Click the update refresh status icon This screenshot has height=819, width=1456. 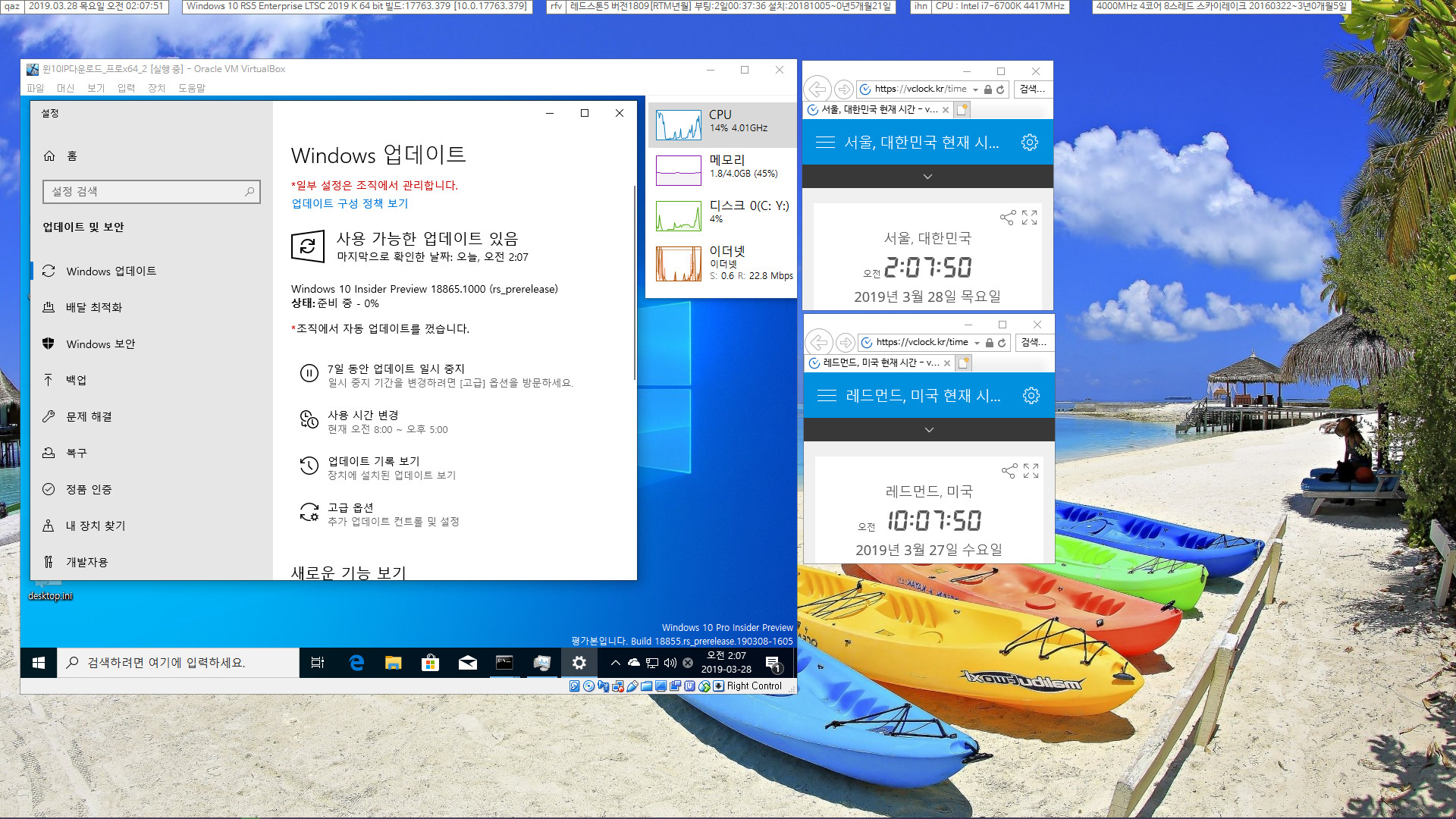tap(308, 246)
